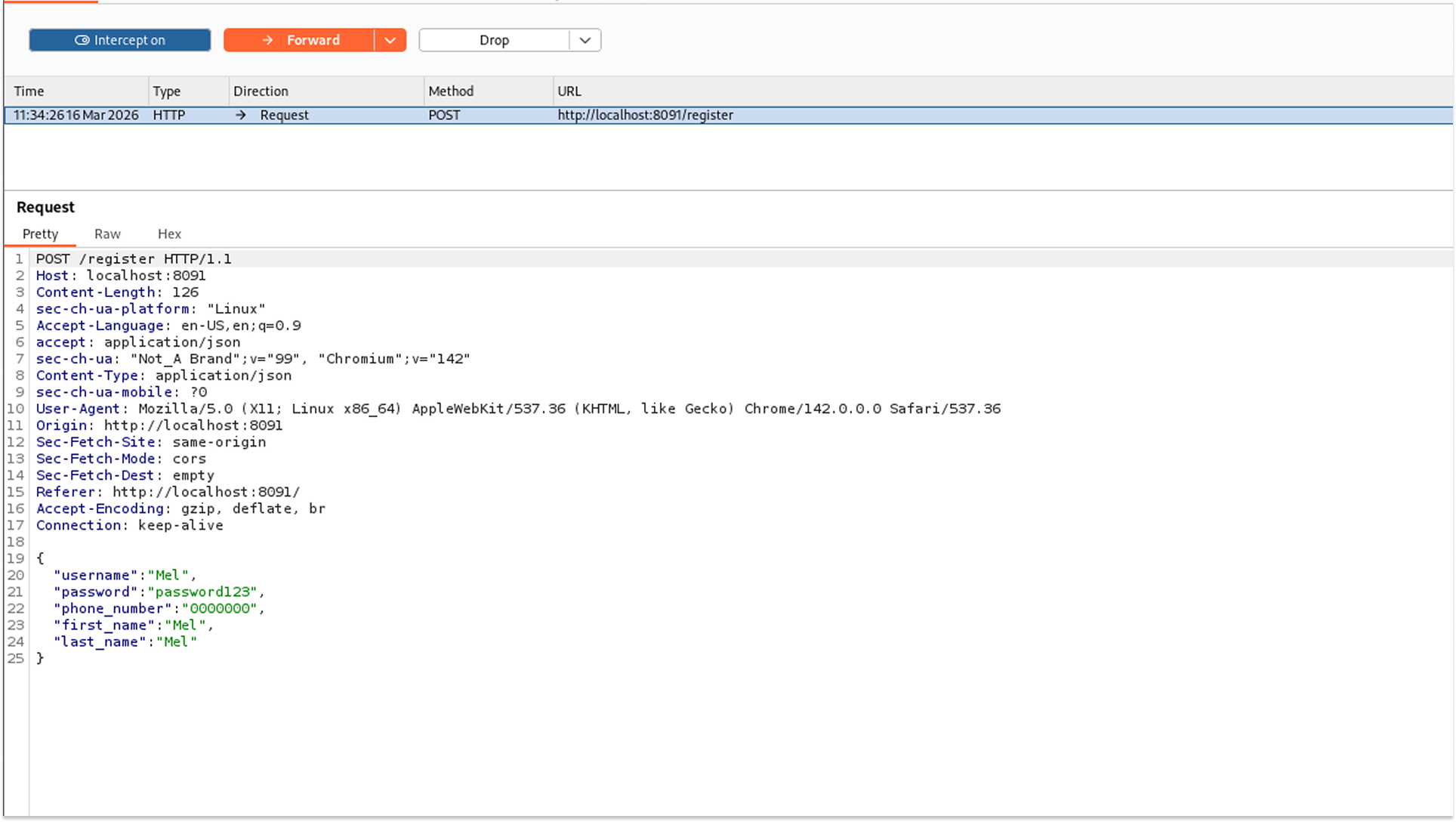This screenshot has width=1456, height=822.
Task: Expand the Drop dropdown chevron
Action: (x=585, y=40)
